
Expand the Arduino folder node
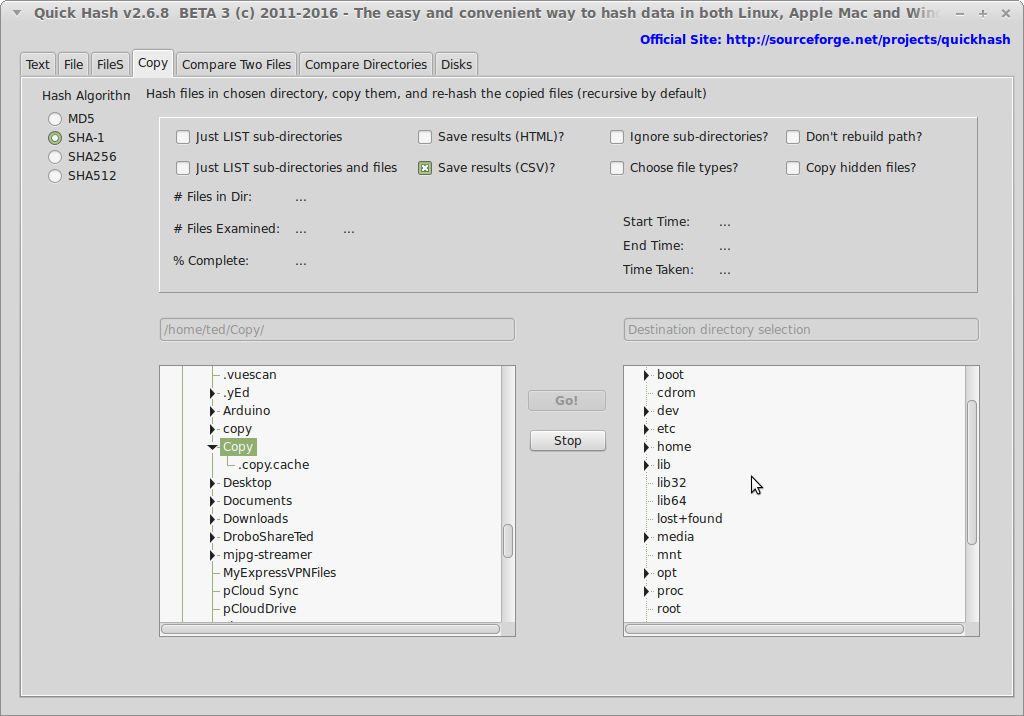pos(212,411)
